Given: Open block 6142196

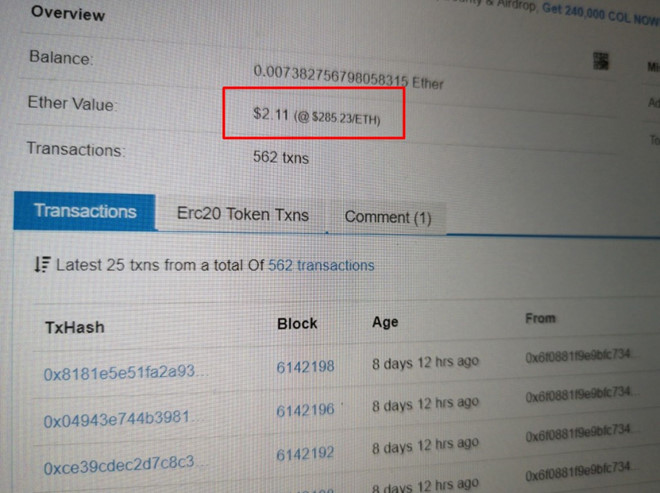Looking at the screenshot, I should tap(305, 410).
